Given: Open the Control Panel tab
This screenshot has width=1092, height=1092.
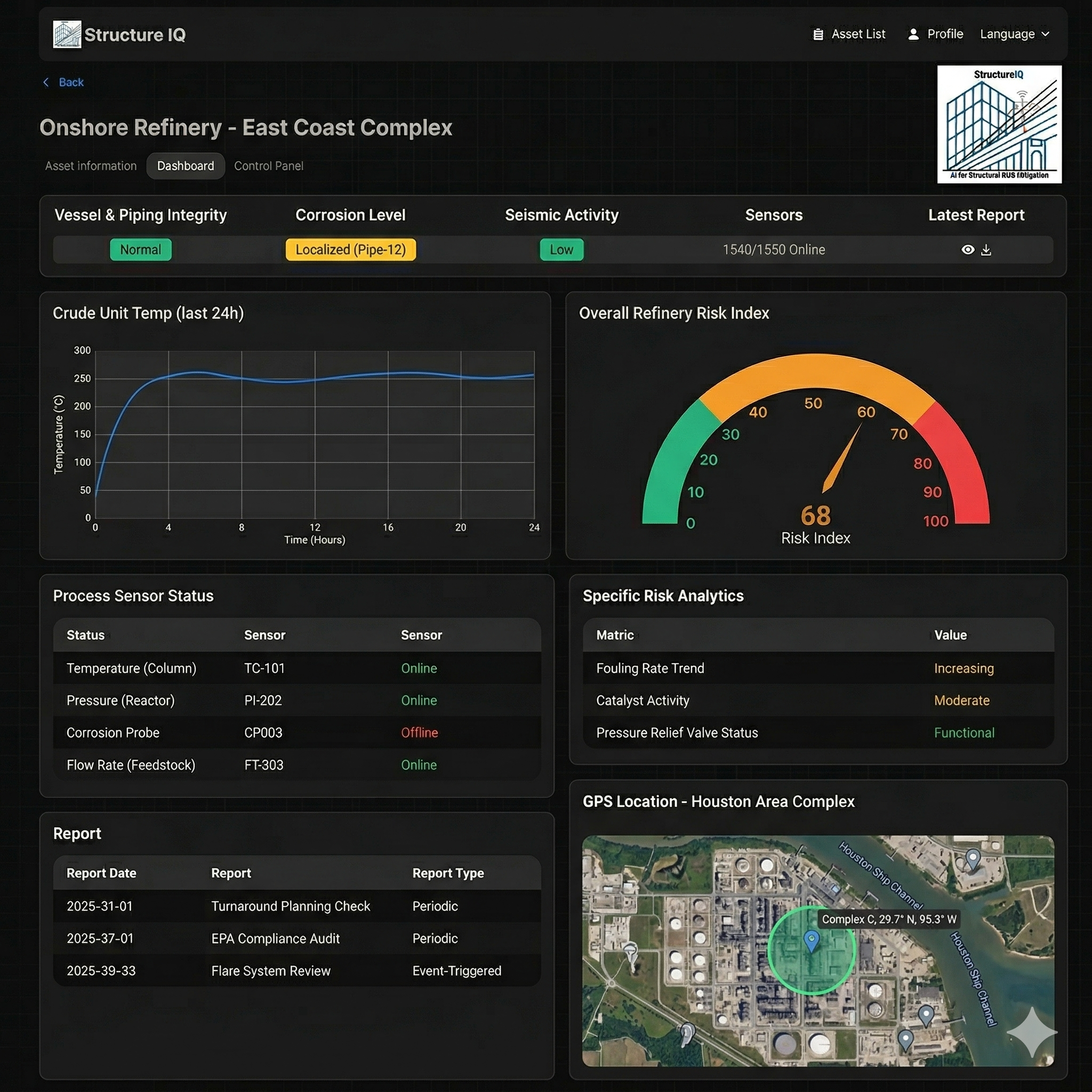Looking at the screenshot, I should [269, 166].
